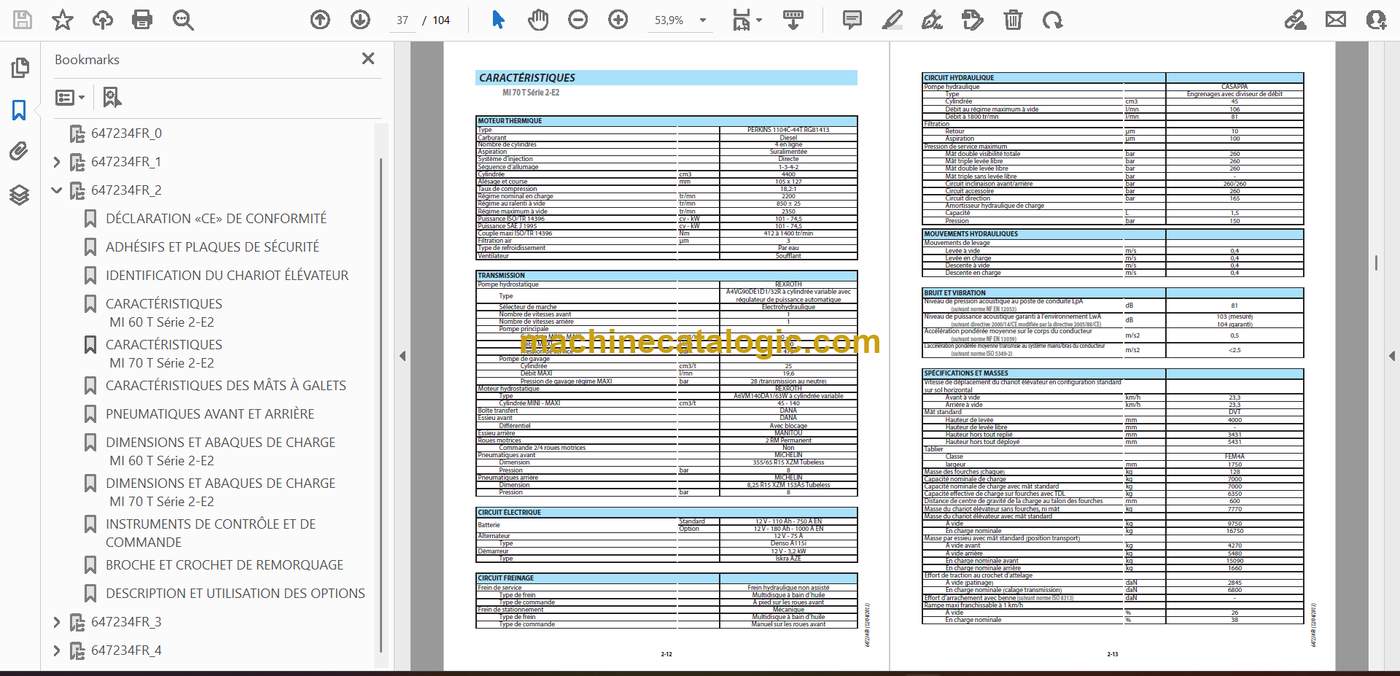The width and height of the screenshot is (1400, 676).
Task: Collapse the left pane using the side arrow
Action: [403, 356]
